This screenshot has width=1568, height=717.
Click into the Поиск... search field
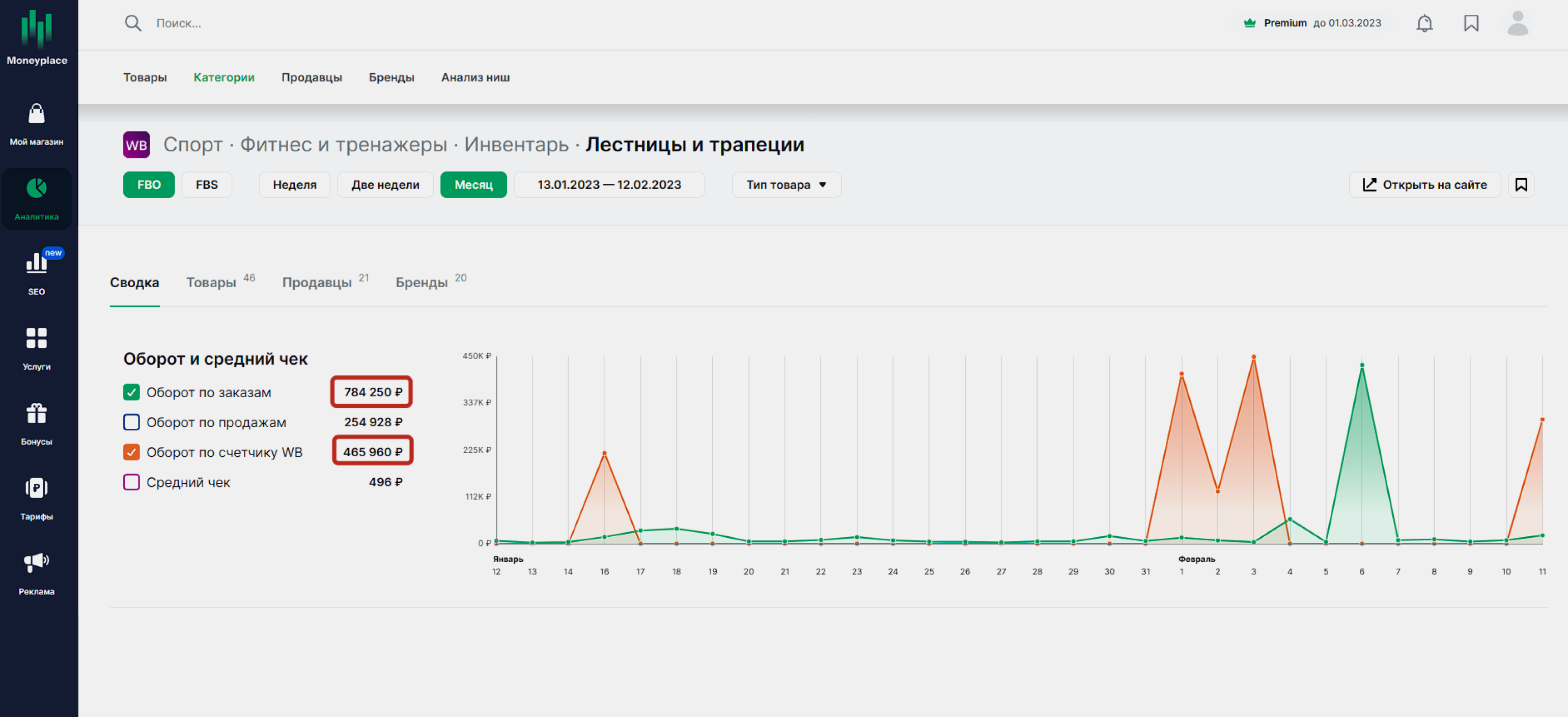[x=178, y=23]
